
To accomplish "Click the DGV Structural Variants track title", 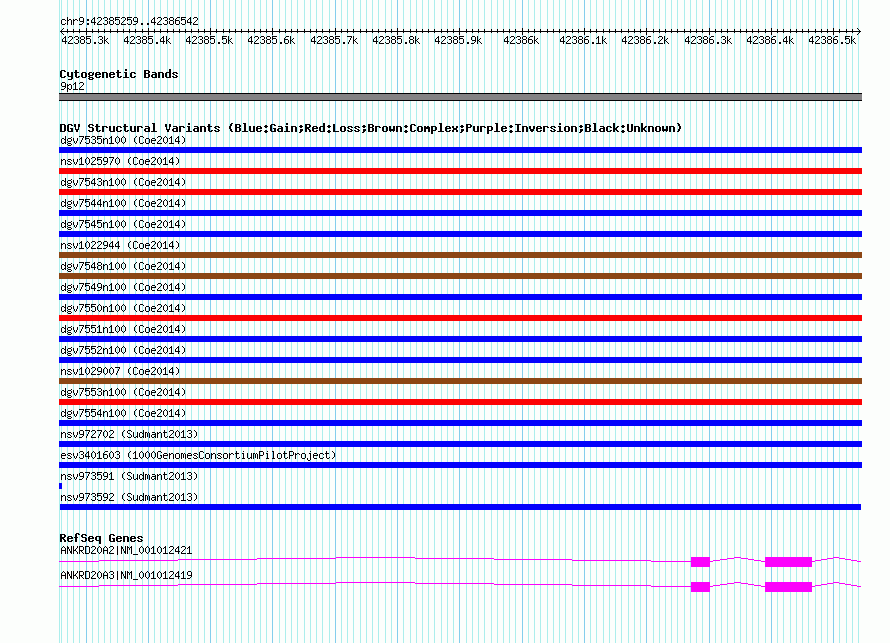I will (x=371, y=128).
